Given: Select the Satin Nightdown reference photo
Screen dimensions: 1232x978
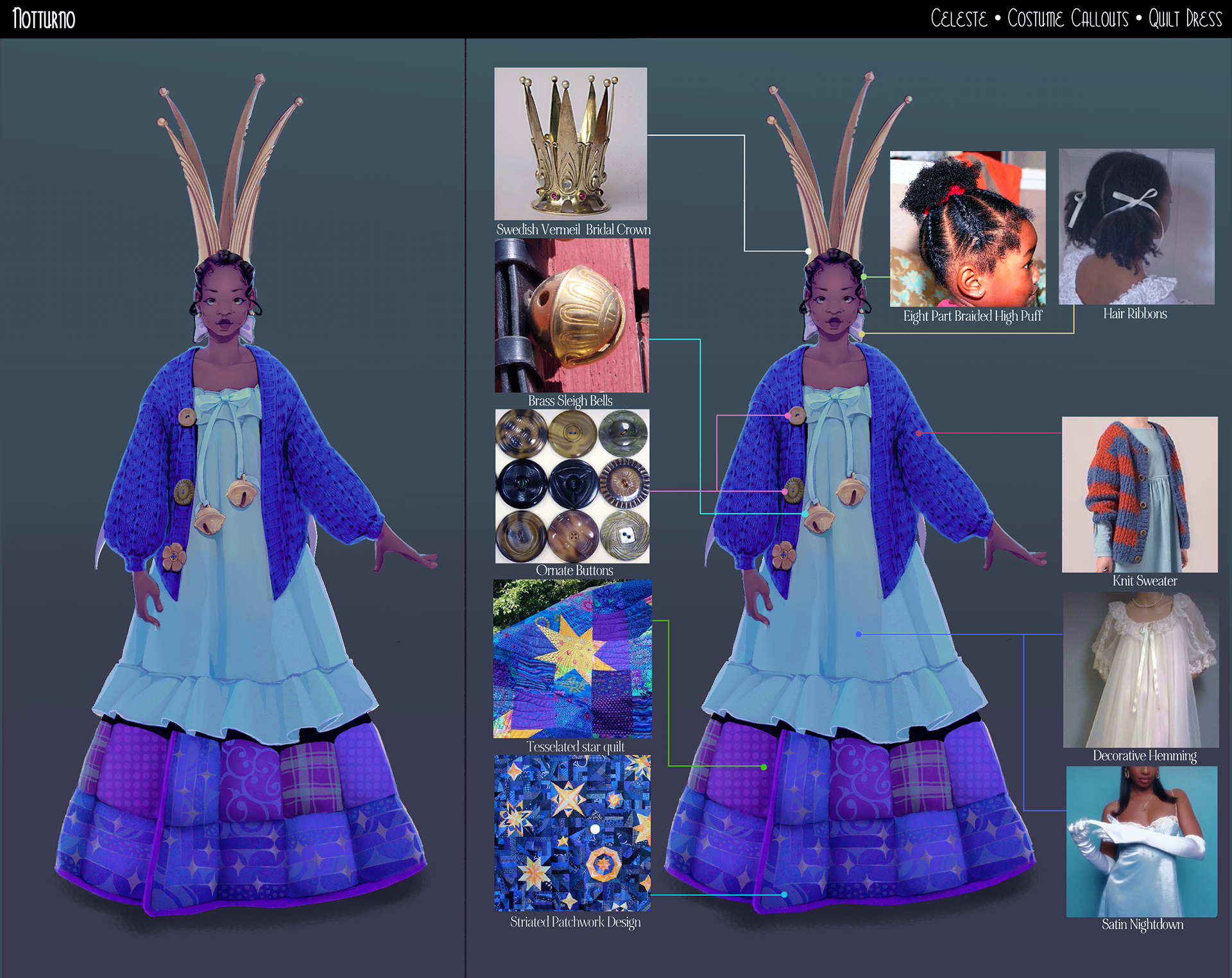Looking at the screenshot, I should (1141, 841).
